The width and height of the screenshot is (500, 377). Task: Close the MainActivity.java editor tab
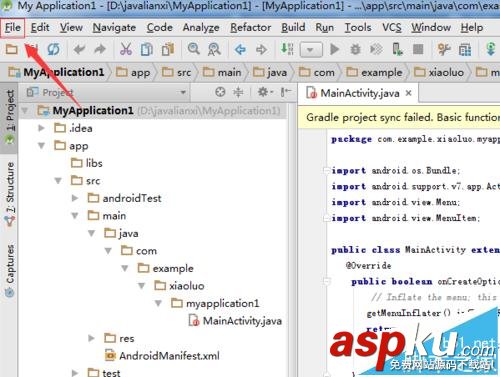pos(409,93)
